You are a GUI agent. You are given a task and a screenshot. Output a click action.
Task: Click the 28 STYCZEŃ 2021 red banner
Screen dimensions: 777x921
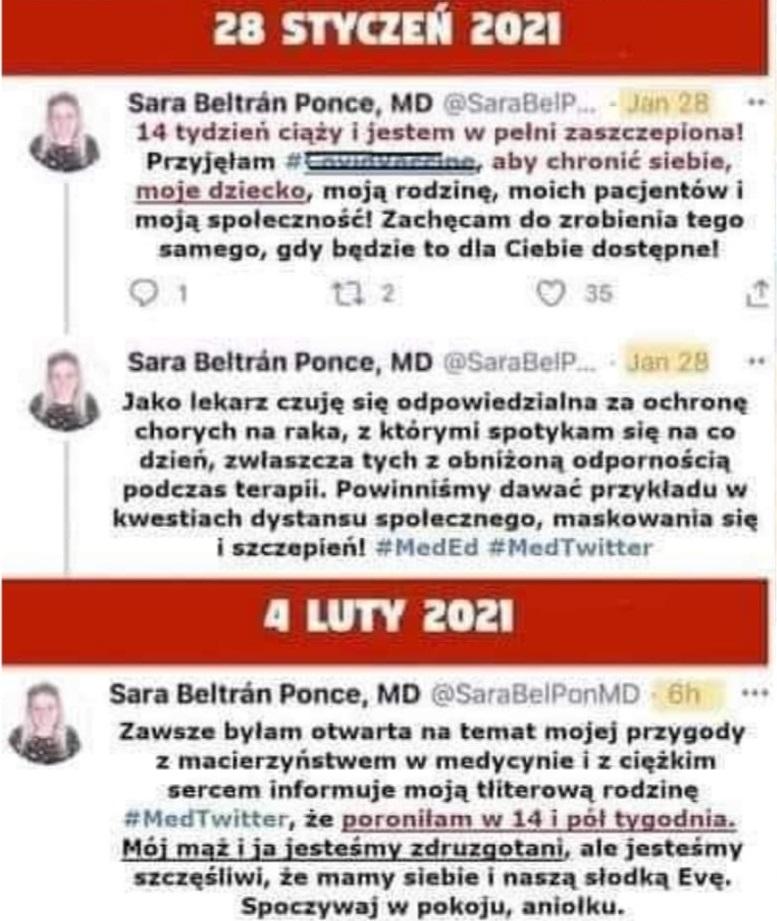click(x=385, y=36)
